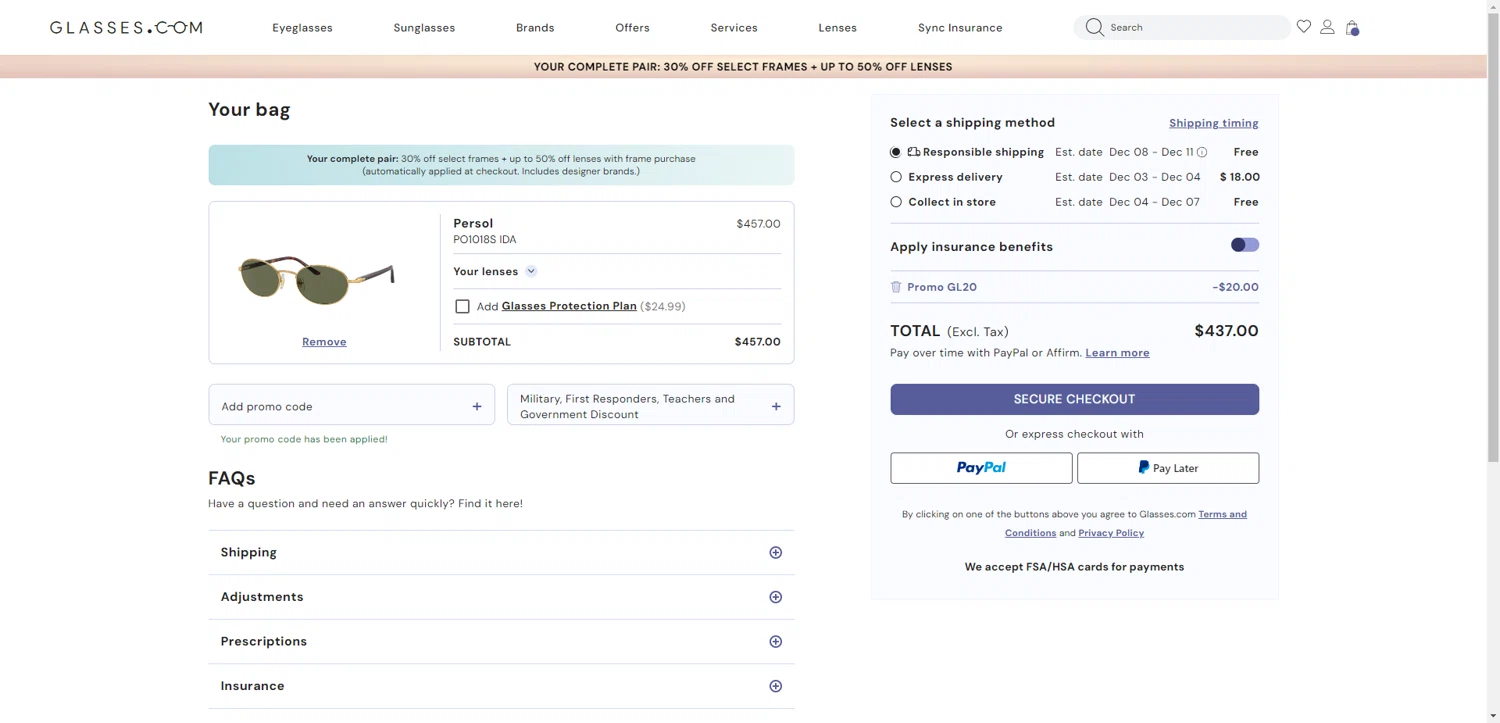1500x723 pixels.
Task: Click the plus icon for Add promo code
Action: [477, 406]
